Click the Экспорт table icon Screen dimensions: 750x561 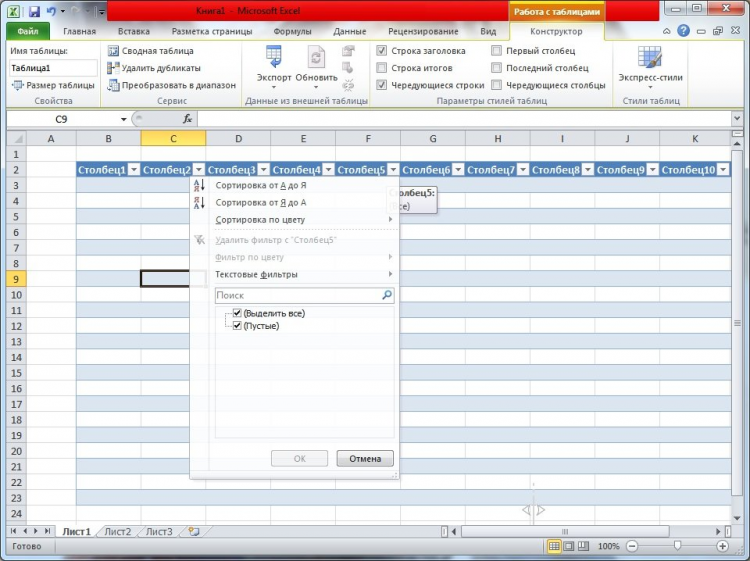(274, 57)
